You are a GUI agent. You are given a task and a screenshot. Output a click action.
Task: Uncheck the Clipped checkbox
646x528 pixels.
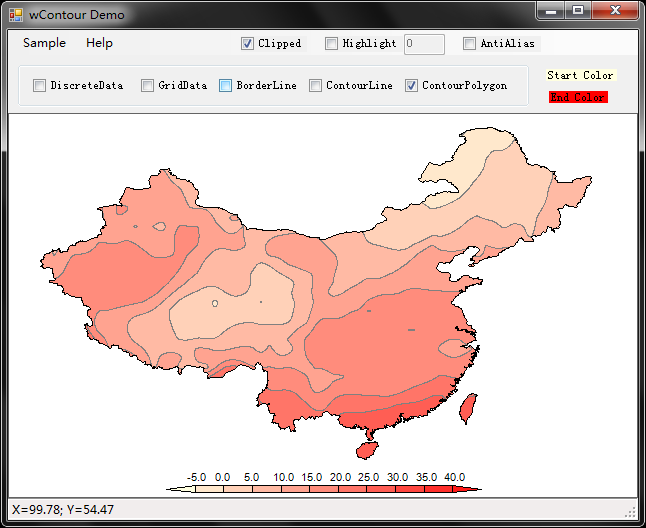point(247,44)
